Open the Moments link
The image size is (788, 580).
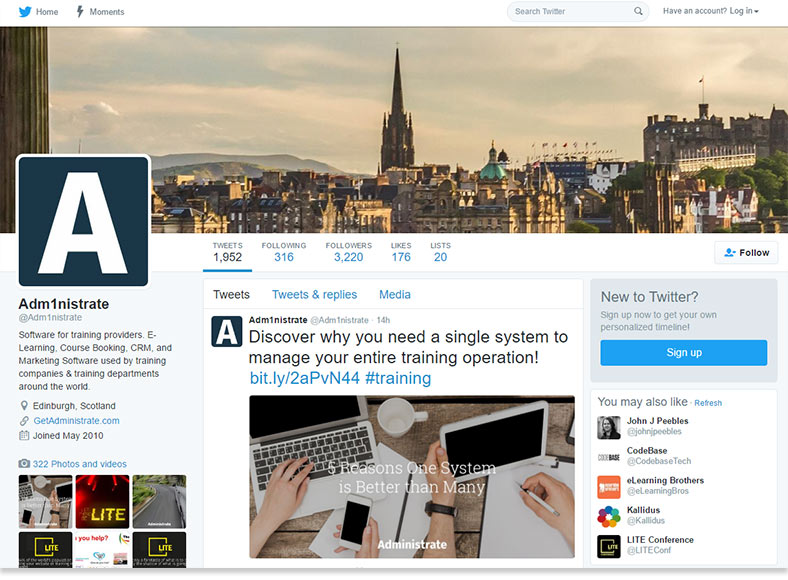(107, 12)
